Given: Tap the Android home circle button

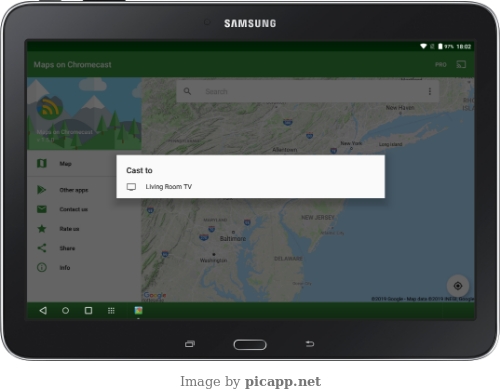Looking at the screenshot, I should click(65, 311).
